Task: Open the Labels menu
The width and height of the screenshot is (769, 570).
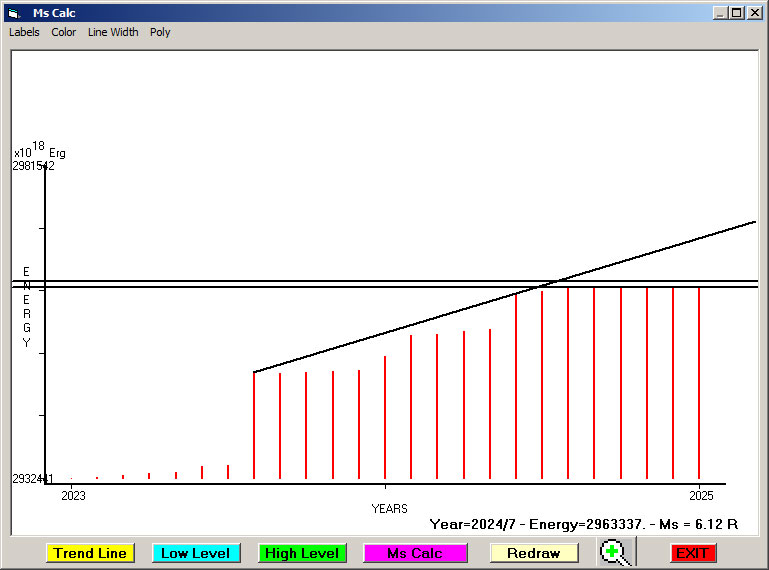Action: [24, 32]
